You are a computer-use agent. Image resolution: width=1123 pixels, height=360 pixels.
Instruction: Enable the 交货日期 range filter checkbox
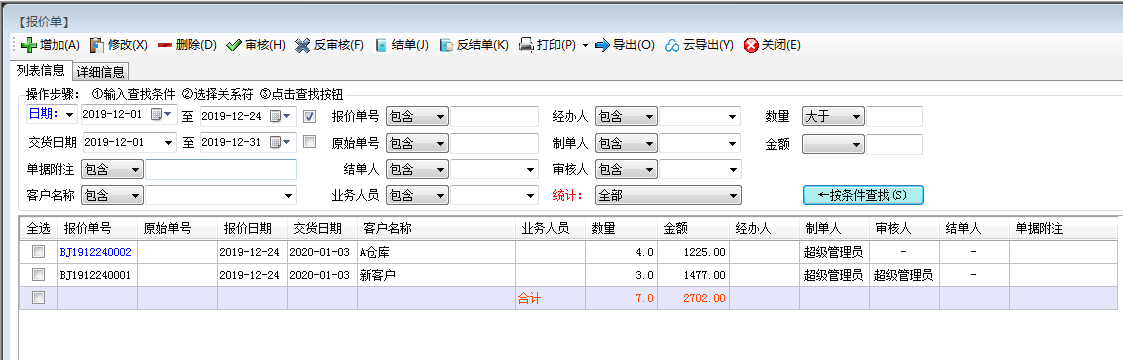309,142
